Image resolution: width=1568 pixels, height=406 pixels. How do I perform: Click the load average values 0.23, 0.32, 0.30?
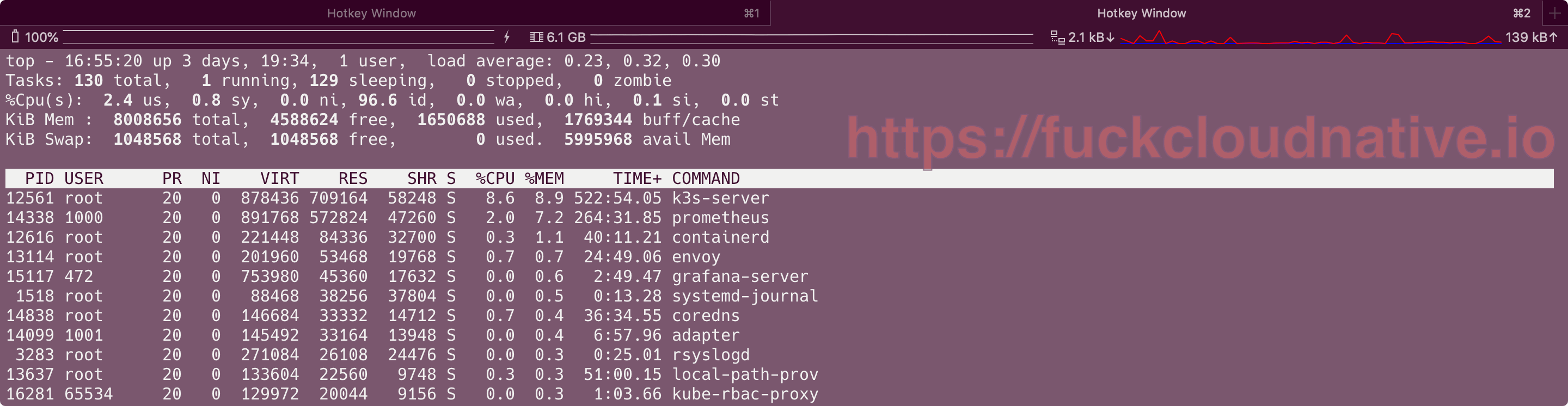pos(641,61)
